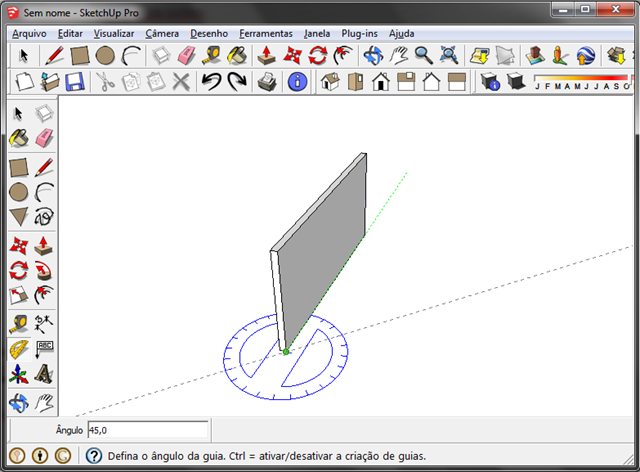The width and height of the screenshot is (640, 472).
Task: Switch to Back view icon
Action: [x=431, y=82]
